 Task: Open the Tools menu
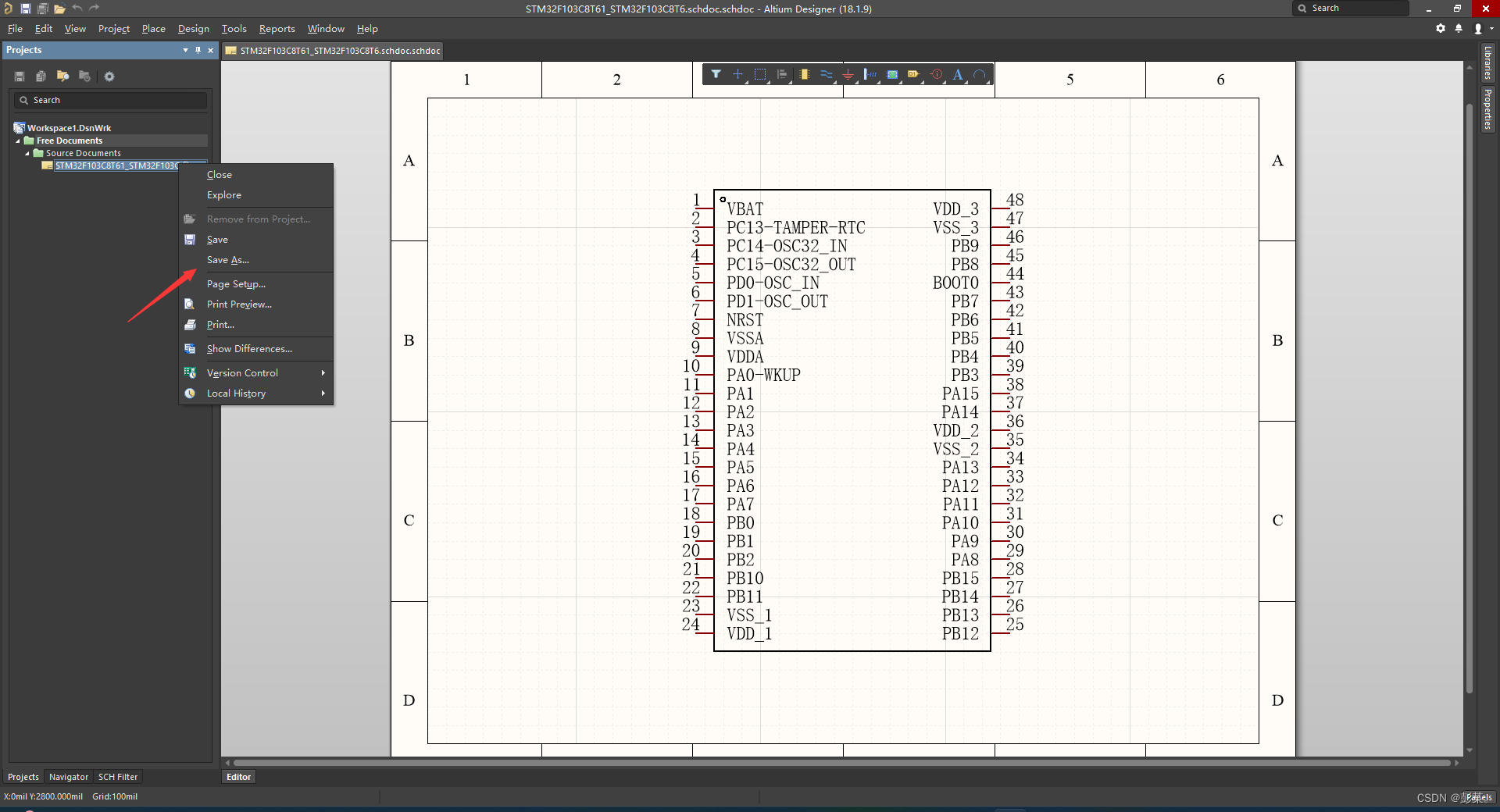[234, 29]
